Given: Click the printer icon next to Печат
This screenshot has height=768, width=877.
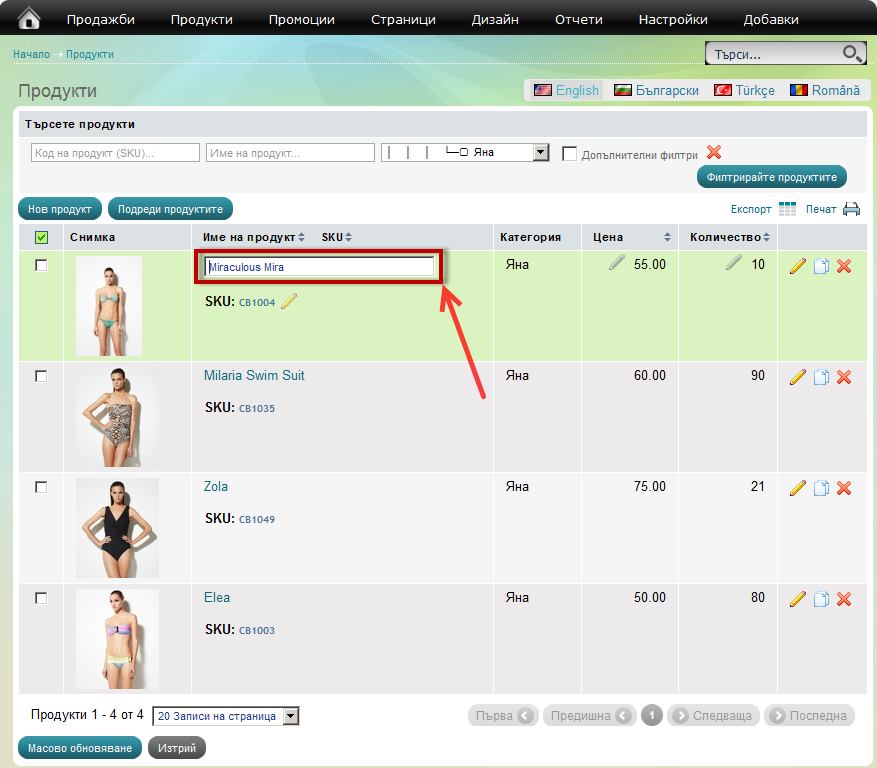Looking at the screenshot, I should (x=851, y=209).
